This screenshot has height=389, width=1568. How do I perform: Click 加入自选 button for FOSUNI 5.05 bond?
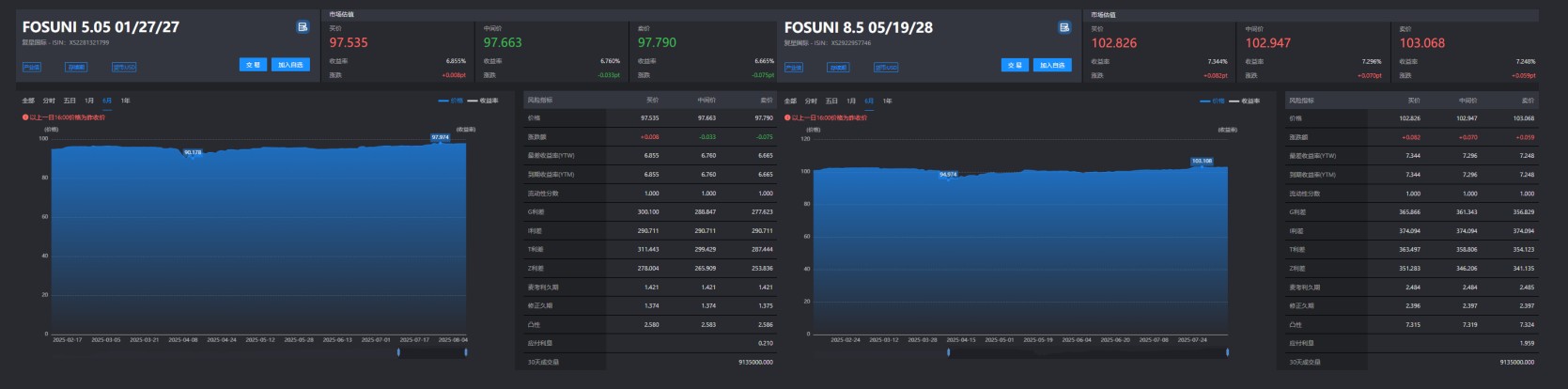coord(290,65)
